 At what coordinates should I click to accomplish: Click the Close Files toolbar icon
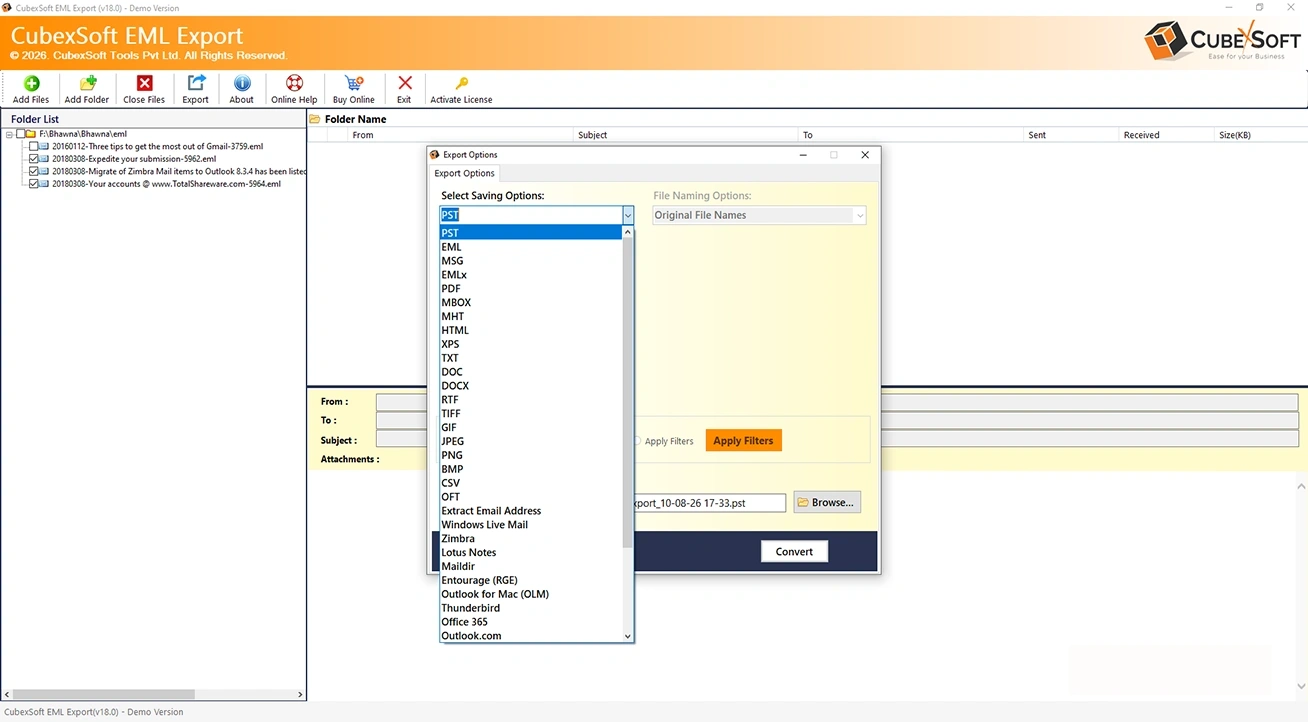point(144,83)
